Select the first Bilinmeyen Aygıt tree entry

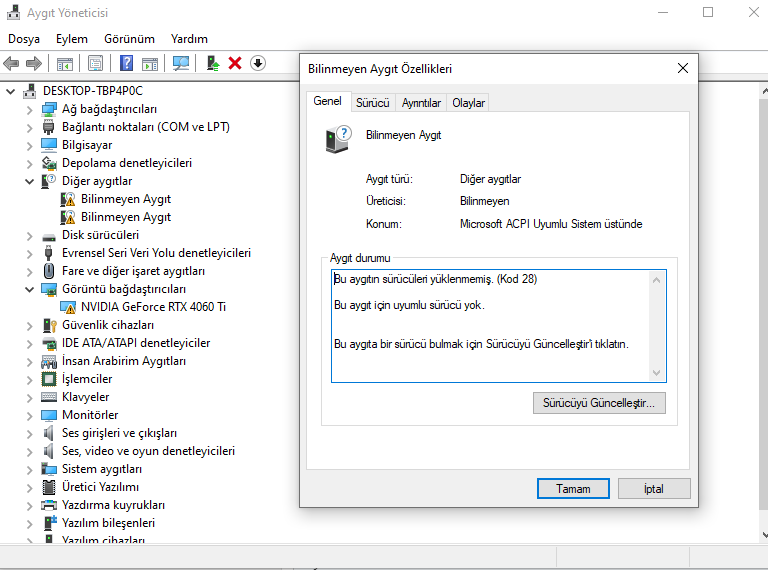tap(125, 199)
